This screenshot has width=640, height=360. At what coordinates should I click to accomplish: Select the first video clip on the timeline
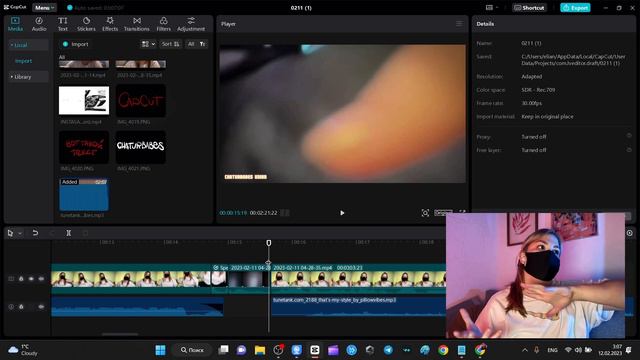pyautogui.click(x=131, y=279)
